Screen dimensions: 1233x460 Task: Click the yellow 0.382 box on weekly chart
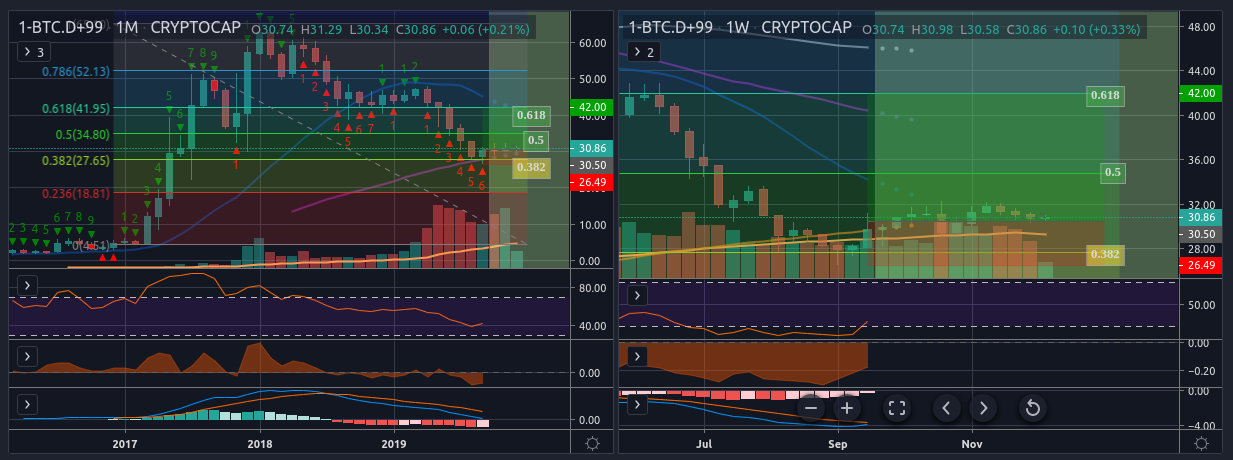click(1105, 254)
